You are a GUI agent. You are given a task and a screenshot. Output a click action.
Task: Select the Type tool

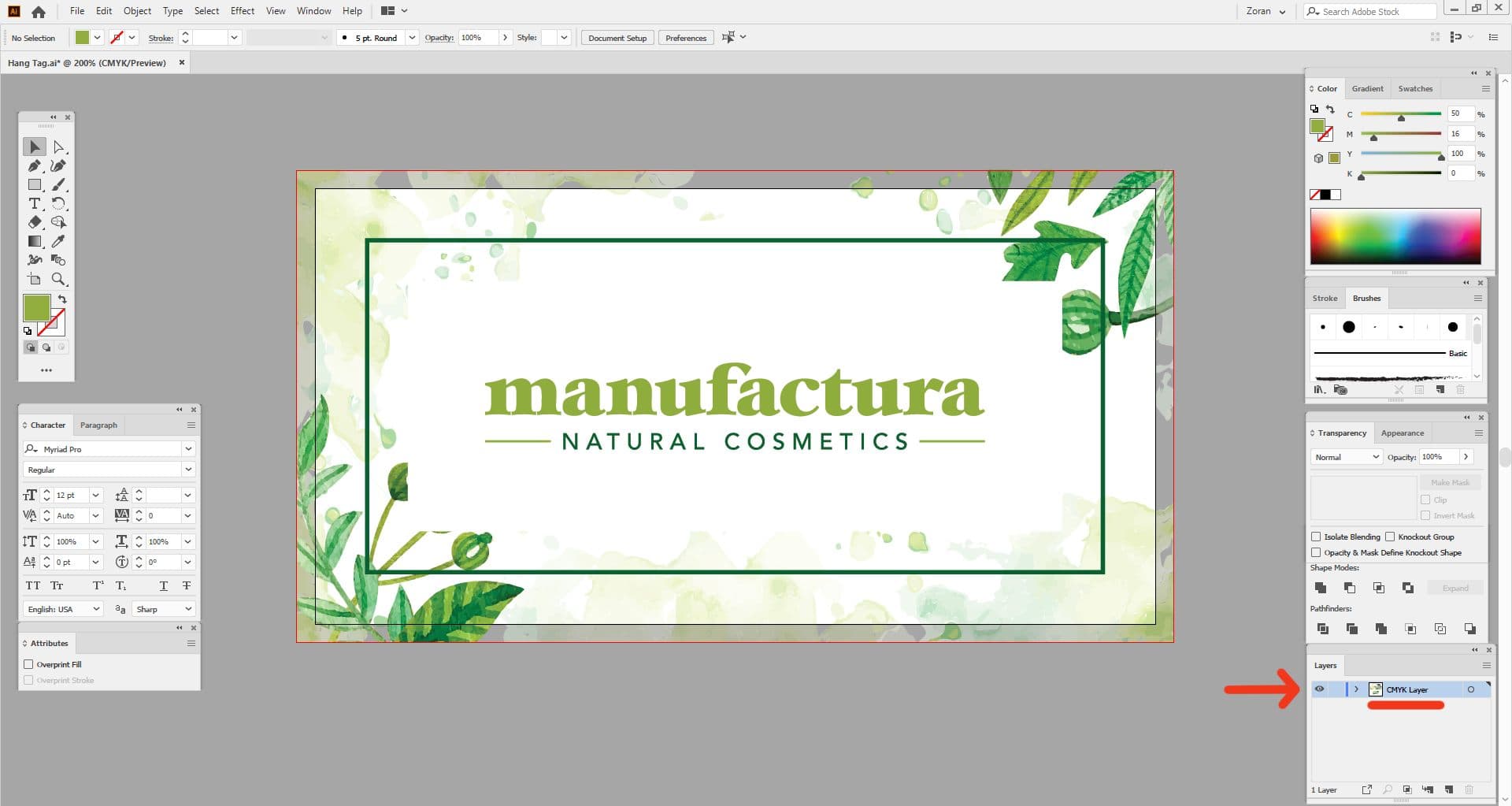click(35, 203)
